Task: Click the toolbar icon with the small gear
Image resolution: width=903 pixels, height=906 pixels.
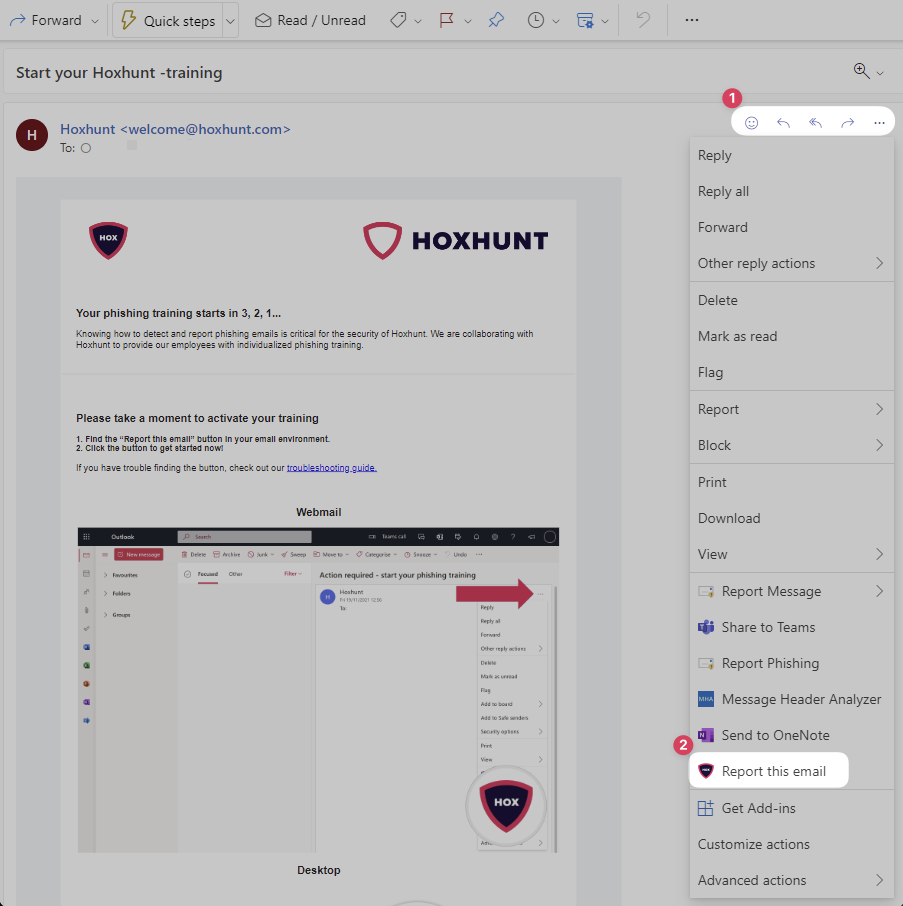Action: (585, 20)
